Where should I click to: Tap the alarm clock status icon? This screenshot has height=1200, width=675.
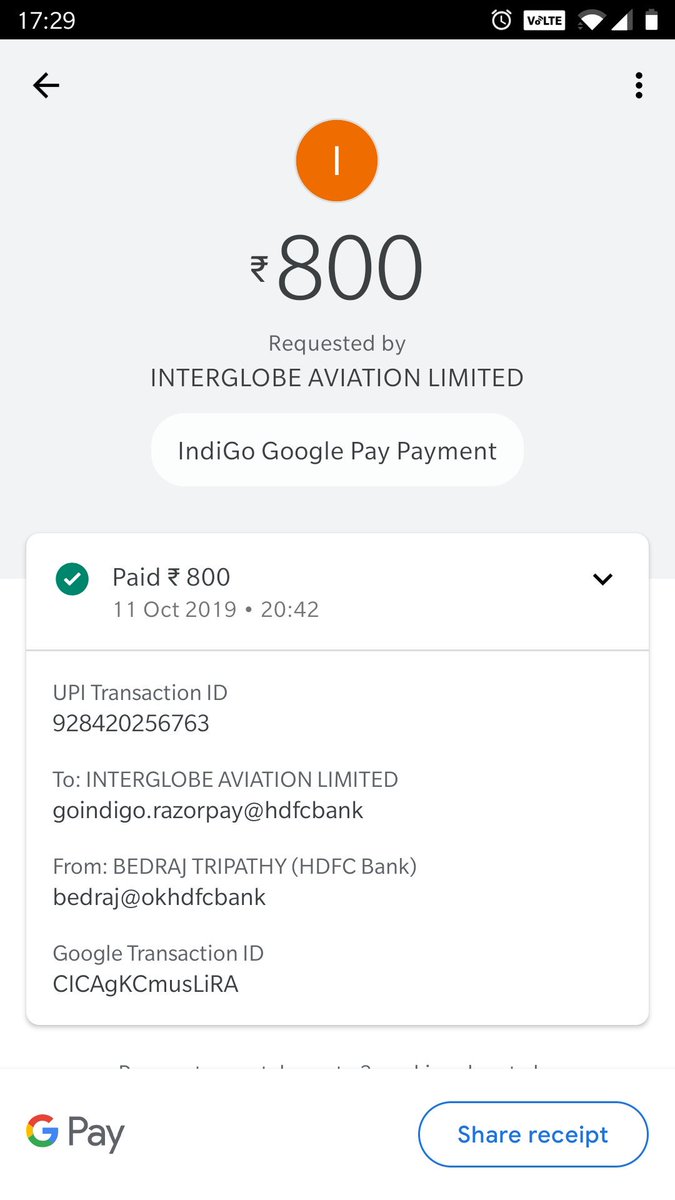[501, 20]
